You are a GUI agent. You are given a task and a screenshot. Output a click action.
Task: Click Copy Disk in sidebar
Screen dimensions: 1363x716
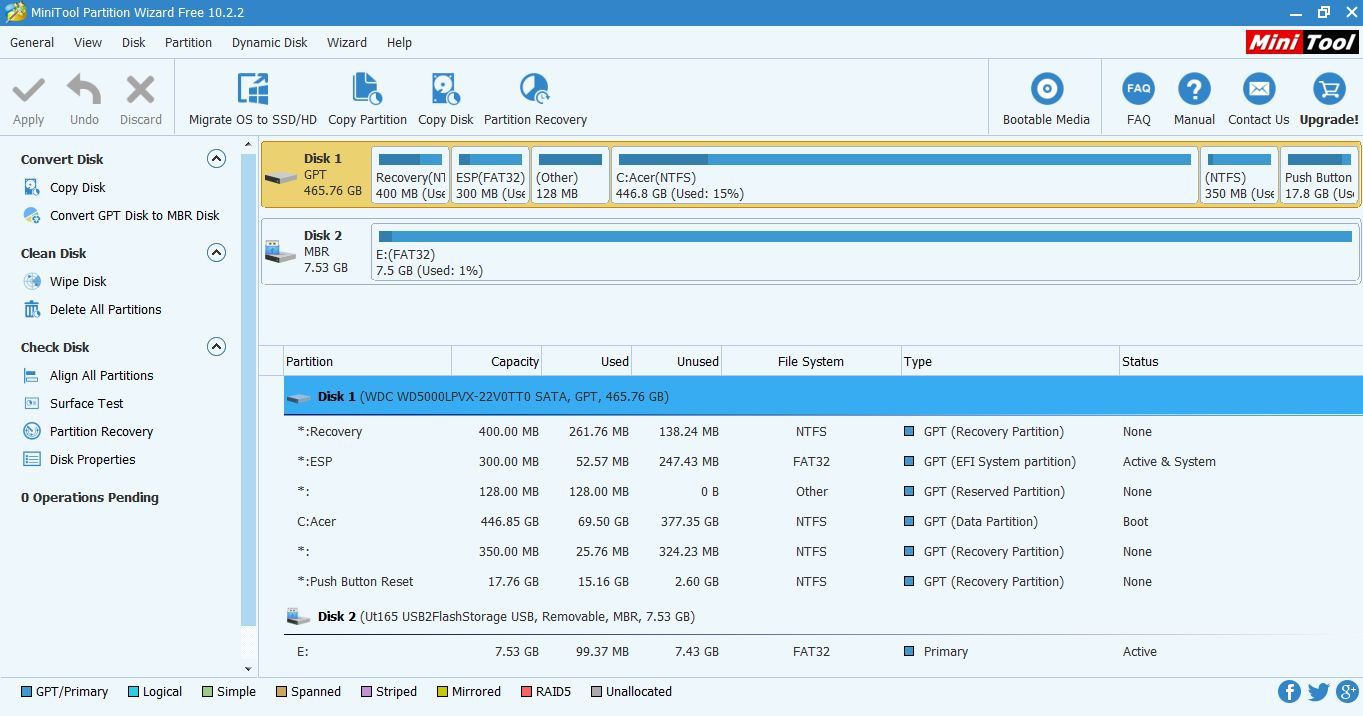pyautogui.click(x=78, y=187)
